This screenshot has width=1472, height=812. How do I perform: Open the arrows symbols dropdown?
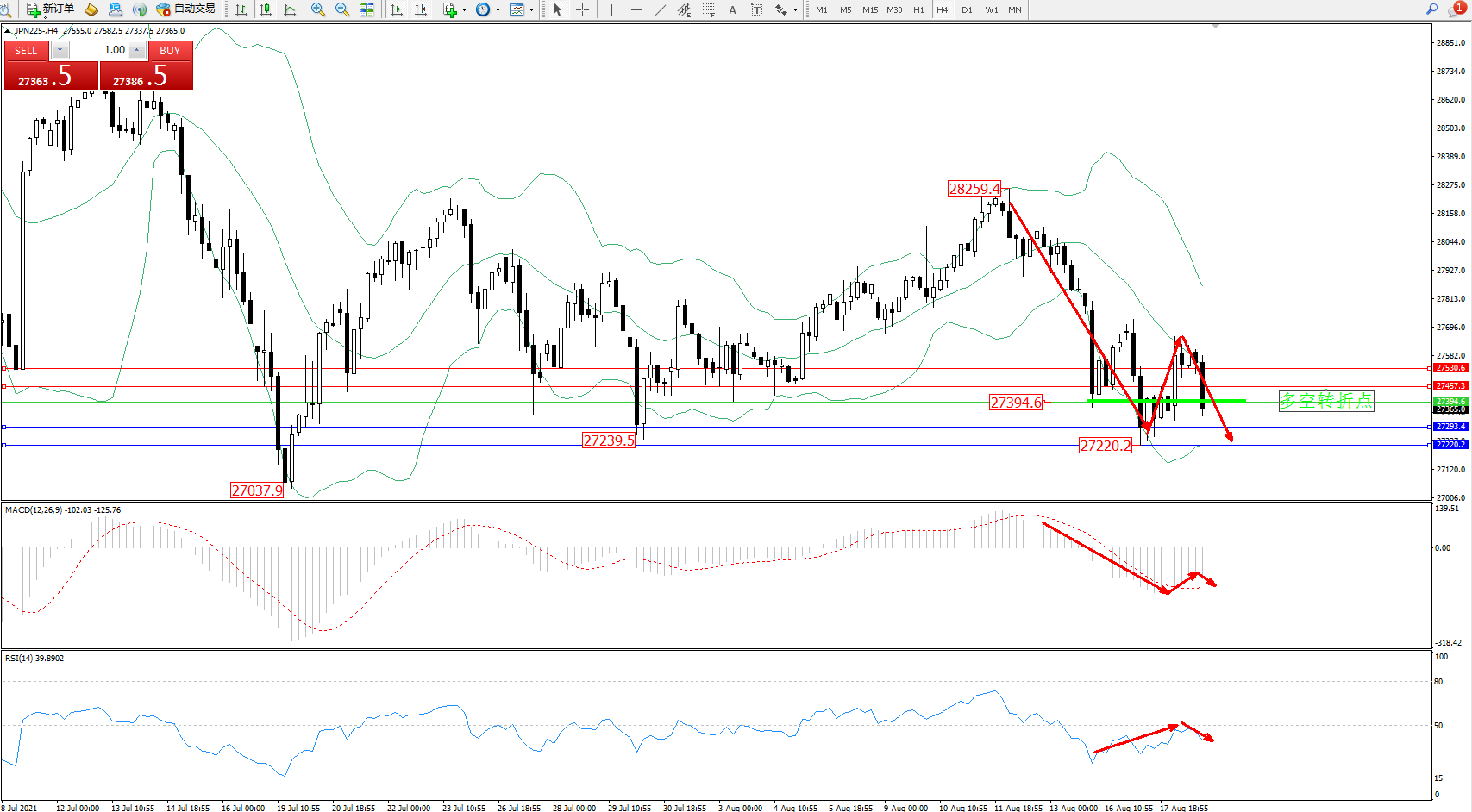pyautogui.click(x=795, y=9)
